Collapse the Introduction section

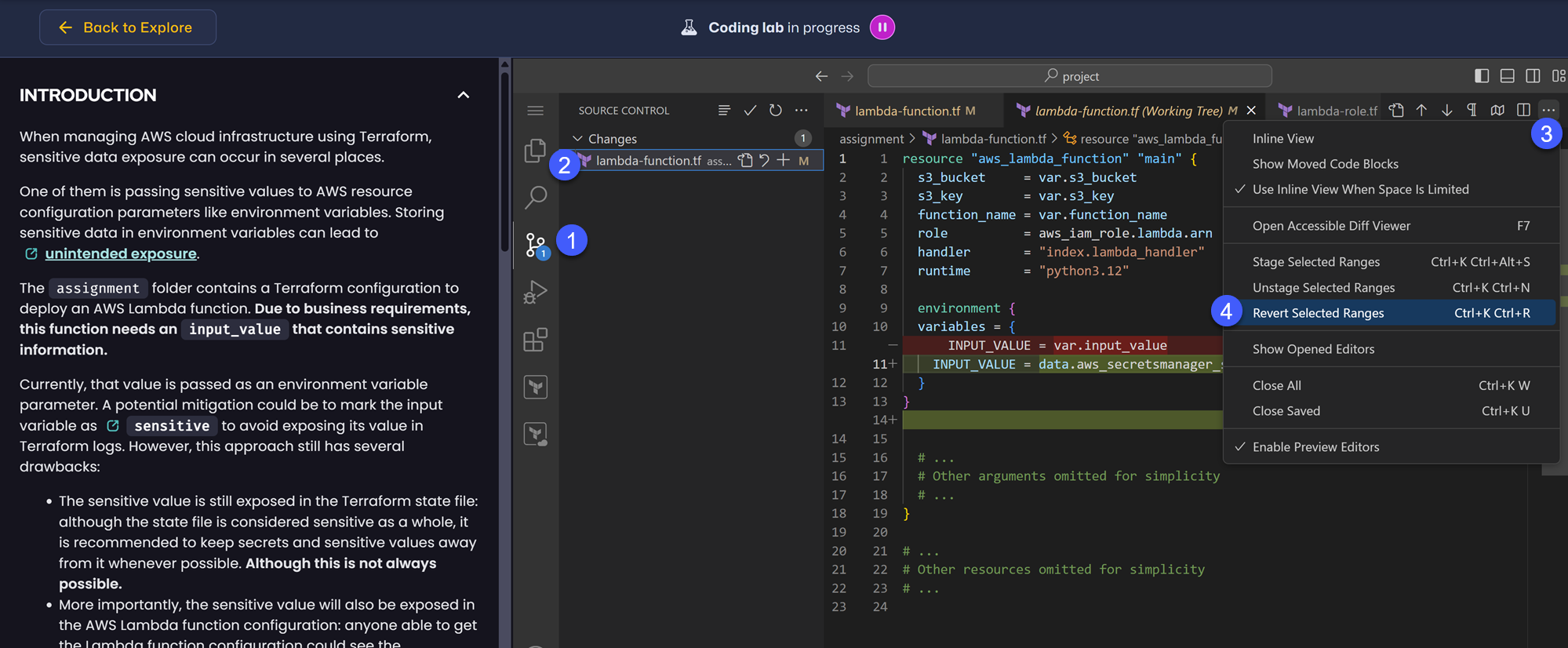[464, 95]
